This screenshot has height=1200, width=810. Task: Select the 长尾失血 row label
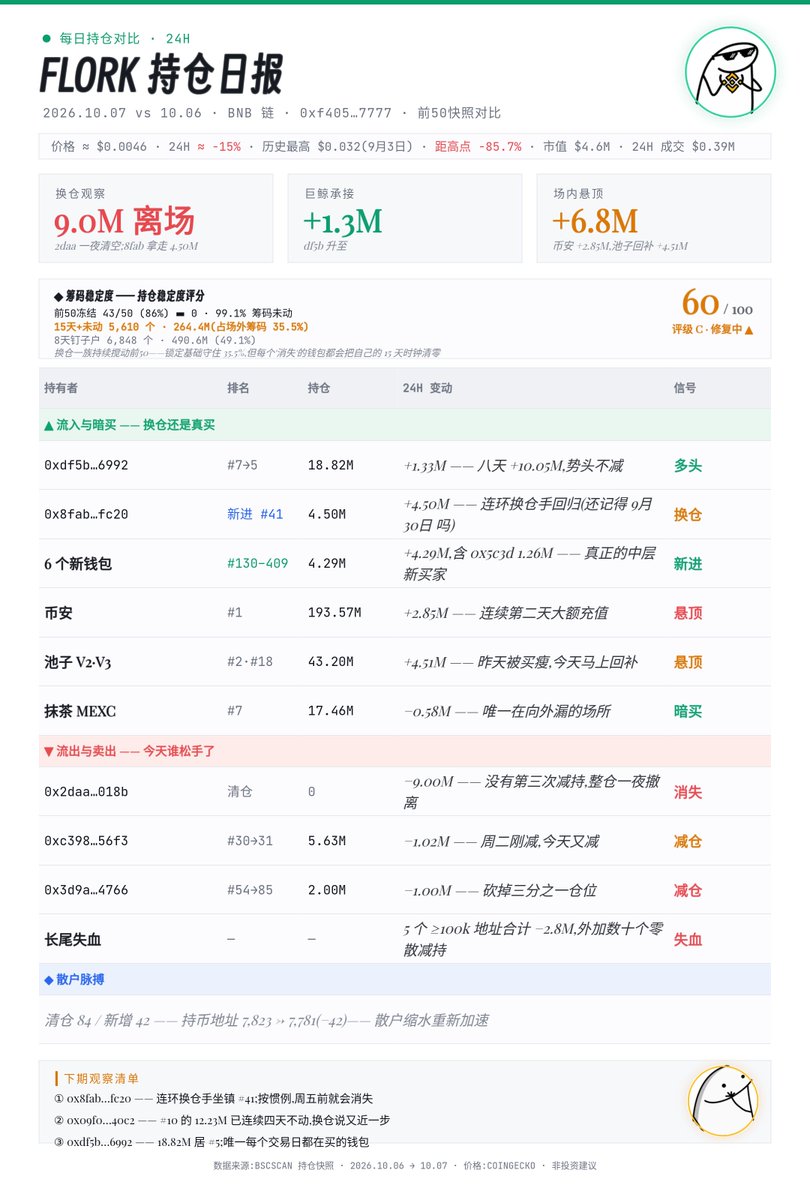click(73, 939)
